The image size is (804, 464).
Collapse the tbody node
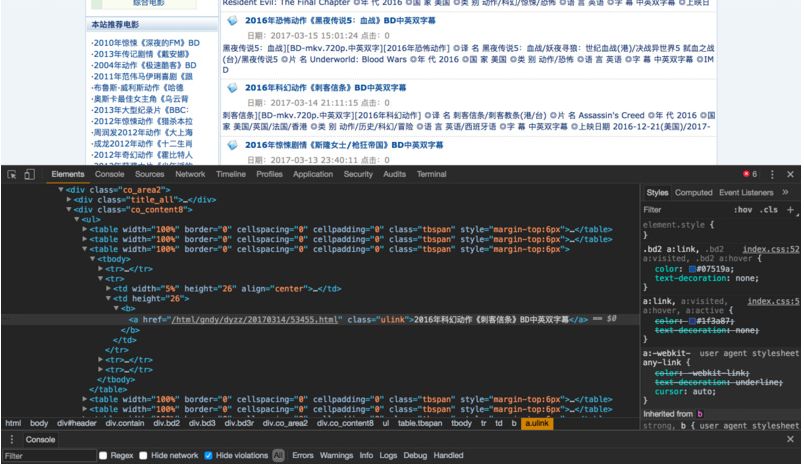point(93,259)
